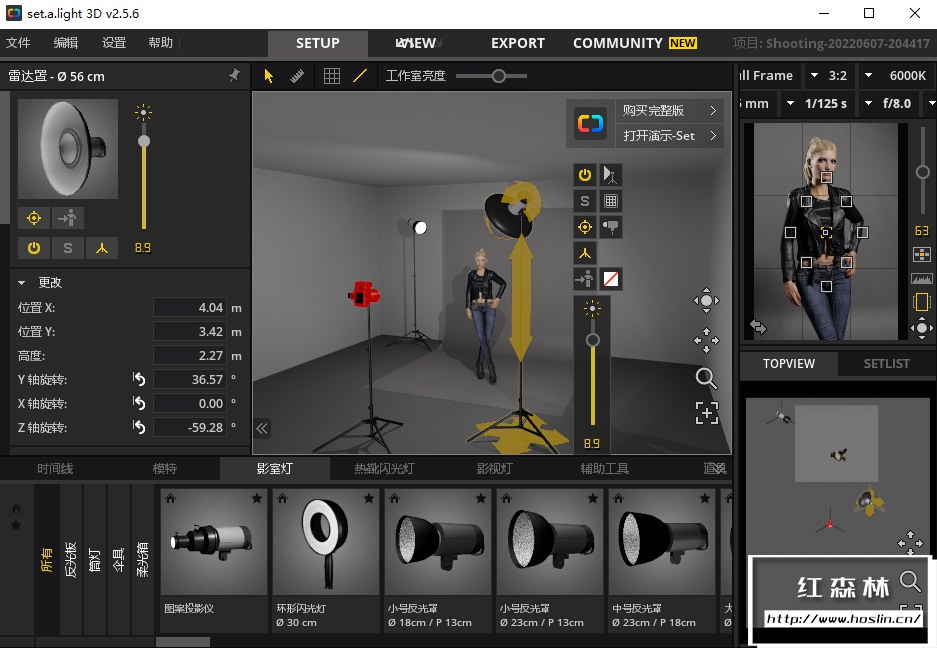Switch to the SETLIST tab
This screenshot has height=648, width=937.
tap(886, 363)
